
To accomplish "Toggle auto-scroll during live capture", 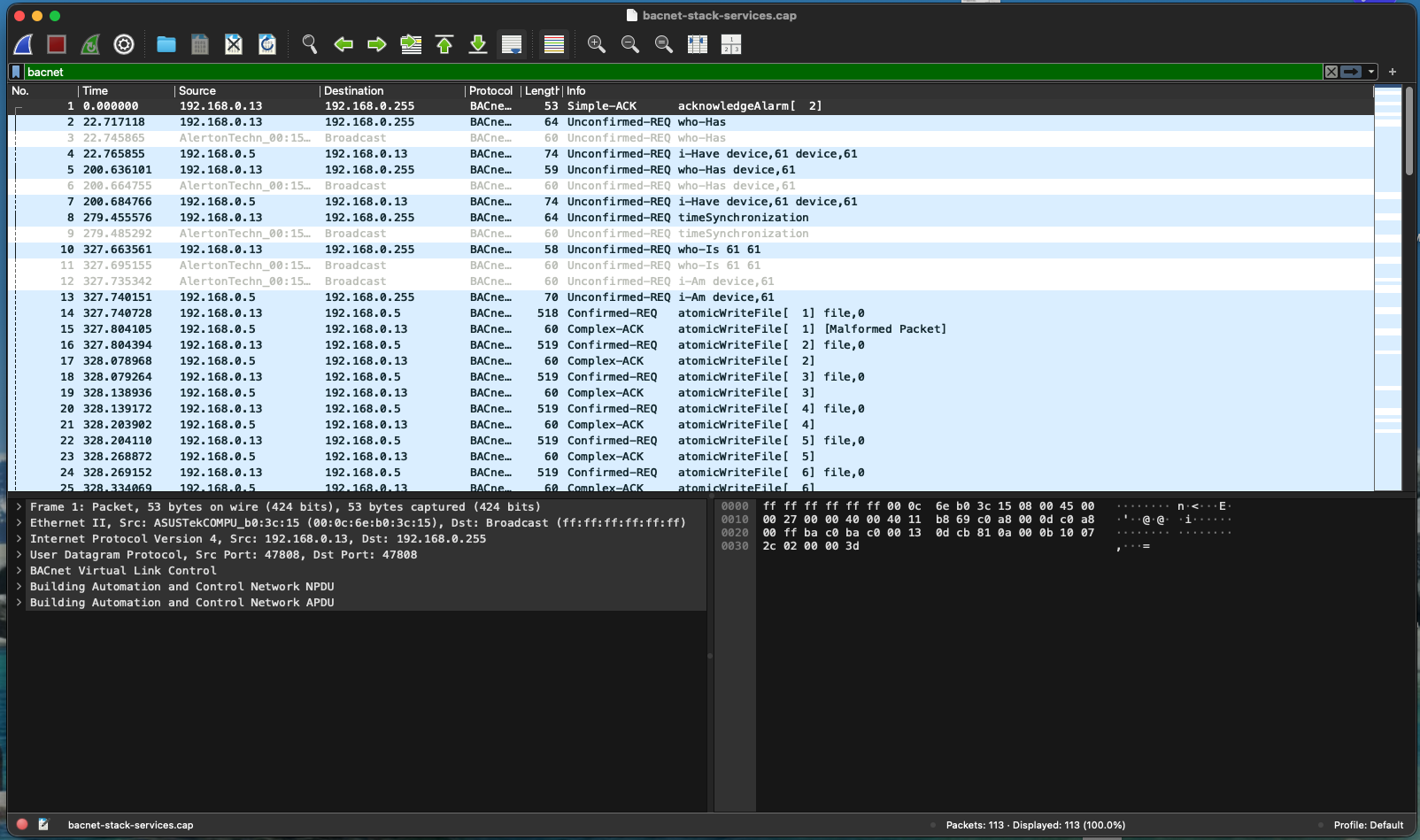I will pos(512,44).
